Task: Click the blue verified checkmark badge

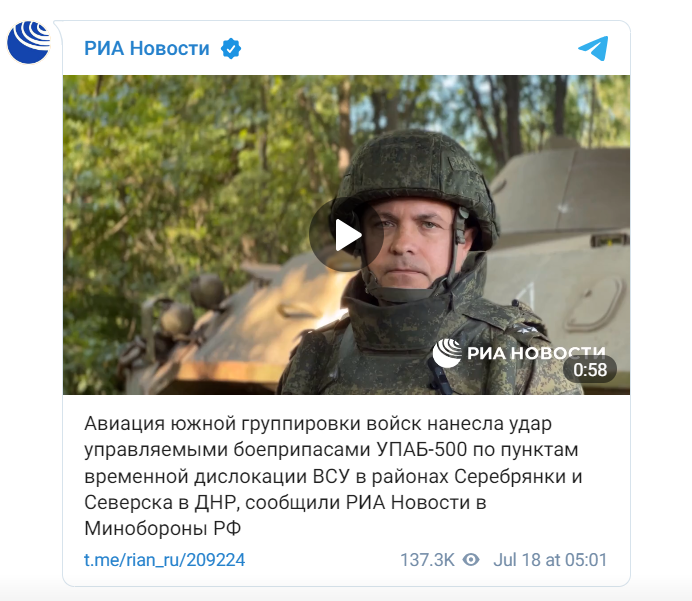Action: (x=231, y=49)
